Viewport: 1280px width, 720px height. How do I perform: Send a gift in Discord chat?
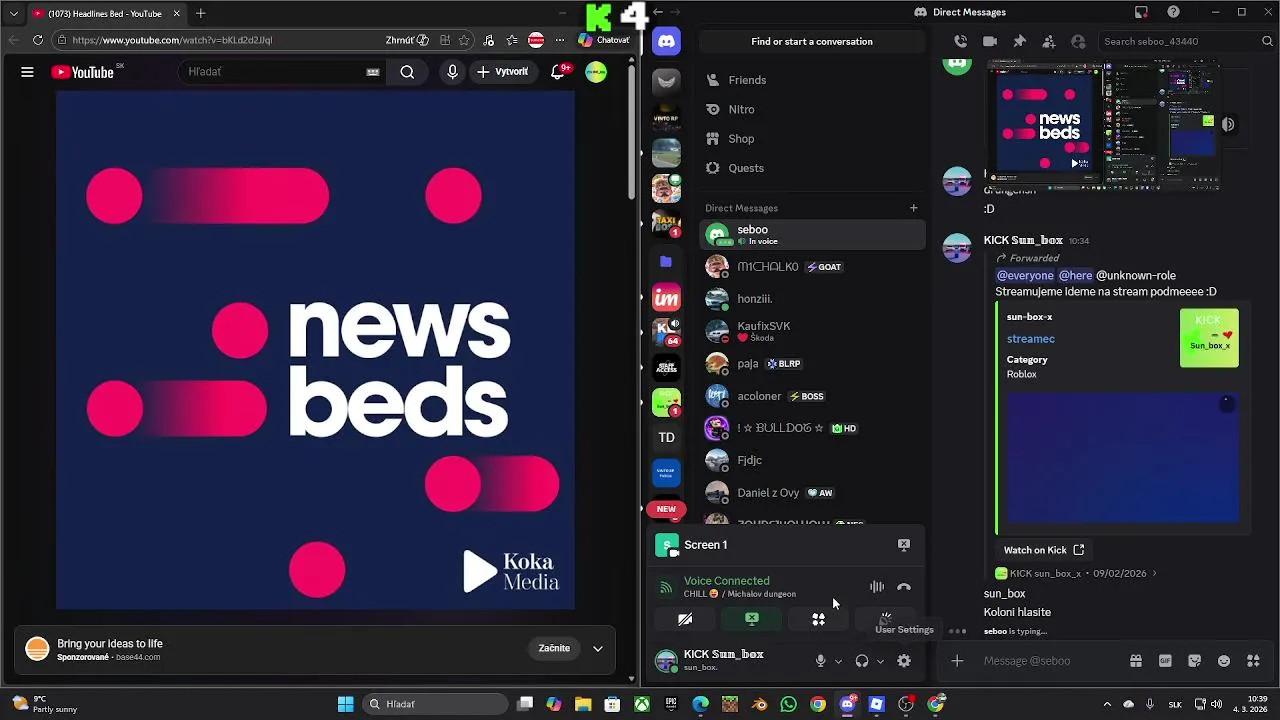tap(1136, 661)
